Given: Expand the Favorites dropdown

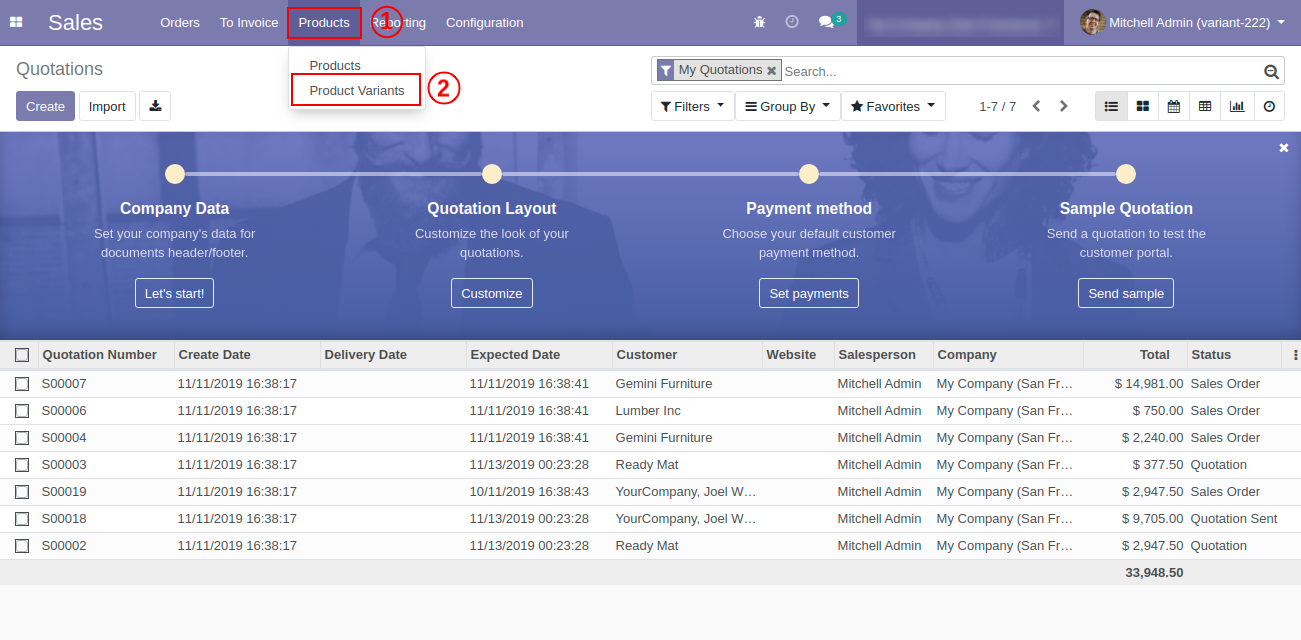Looking at the screenshot, I should [892, 107].
